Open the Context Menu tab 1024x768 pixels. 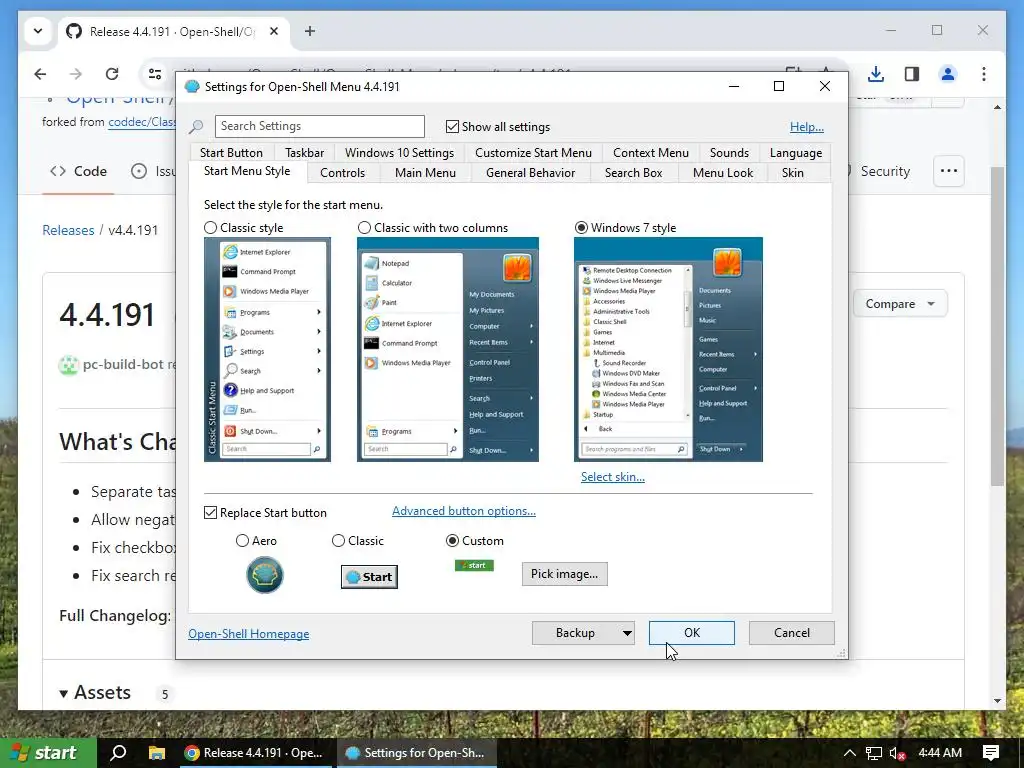[x=650, y=153]
